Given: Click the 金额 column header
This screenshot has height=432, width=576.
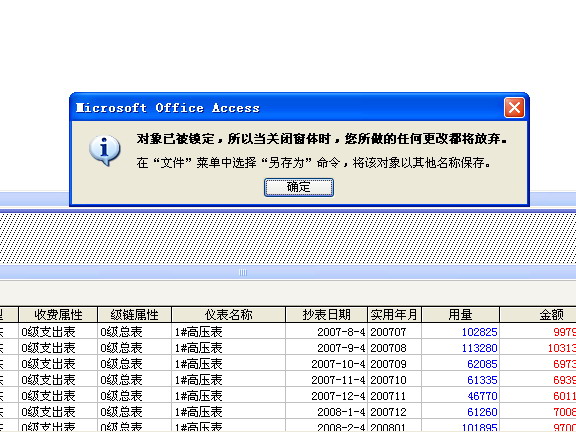Looking at the screenshot, I should tap(538, 315).
